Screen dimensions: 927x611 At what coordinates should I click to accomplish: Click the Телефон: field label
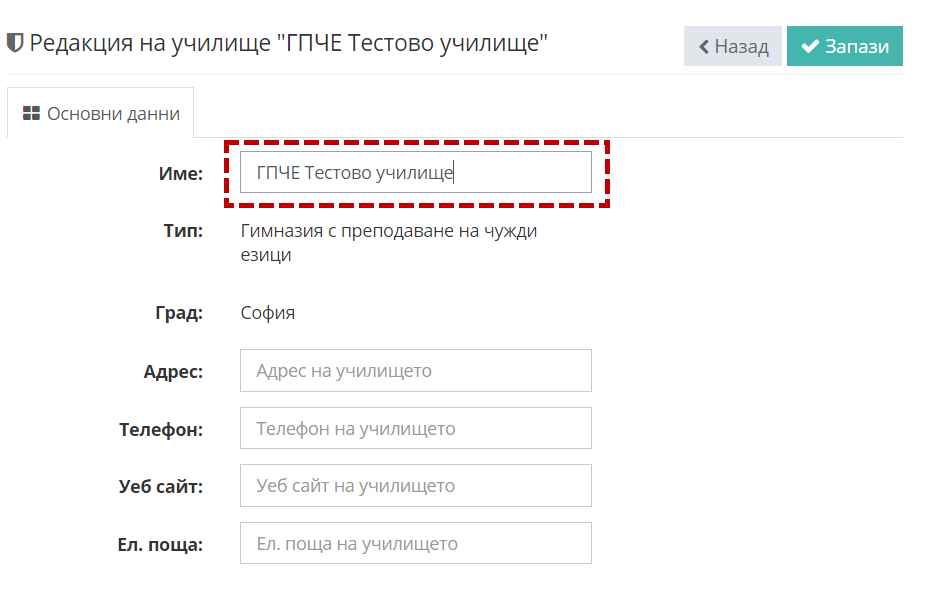point(161,430)
